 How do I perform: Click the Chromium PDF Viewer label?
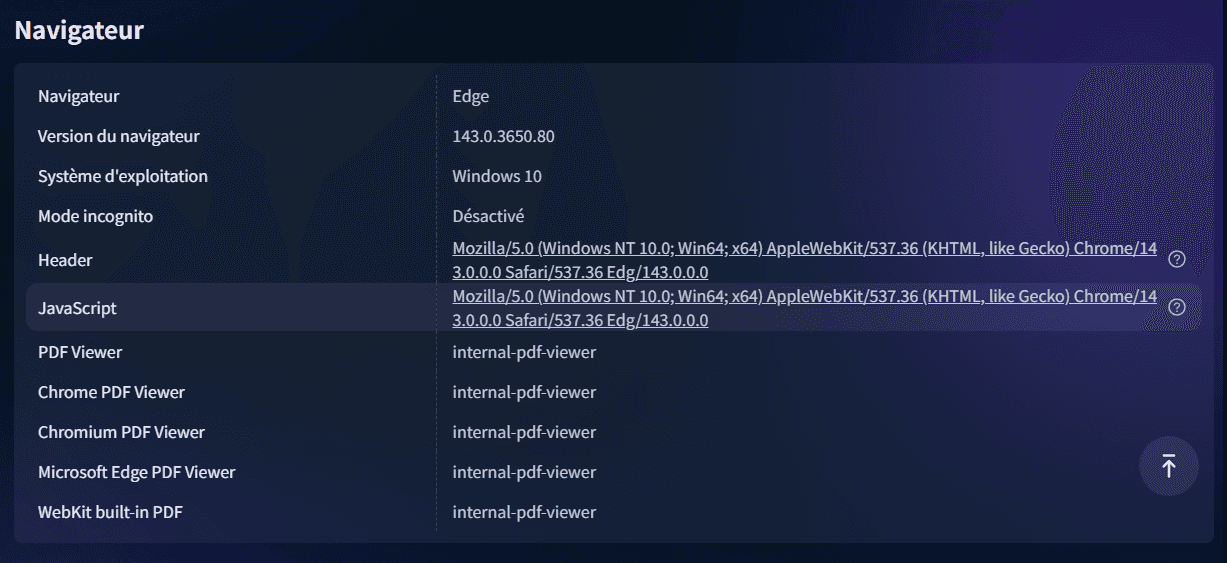[121, 432]
